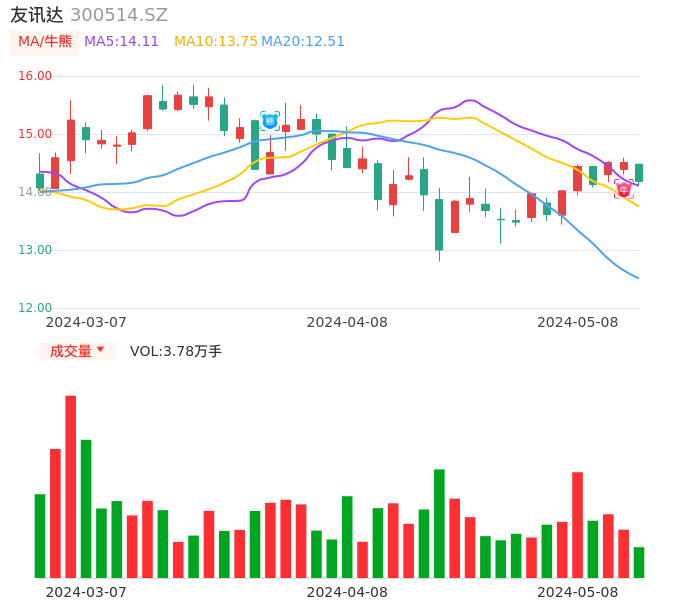The height and width of the screenshot is (606, 686).
Task: Click the VOL:3.78万手 volume readout
Action: pyautogui.click(x=176, y=351)
